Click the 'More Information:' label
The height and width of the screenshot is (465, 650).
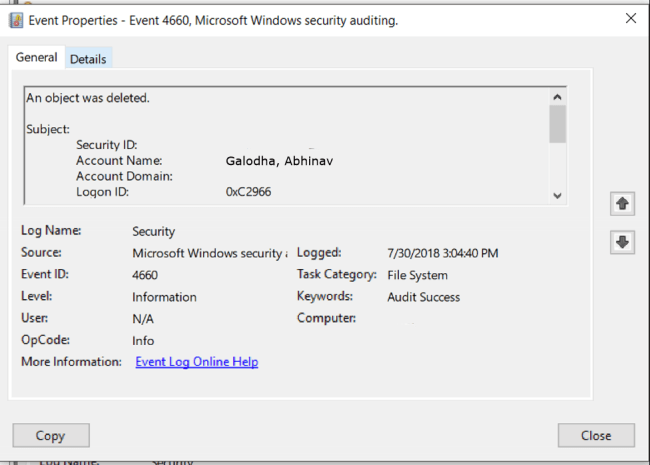(71, 362)
